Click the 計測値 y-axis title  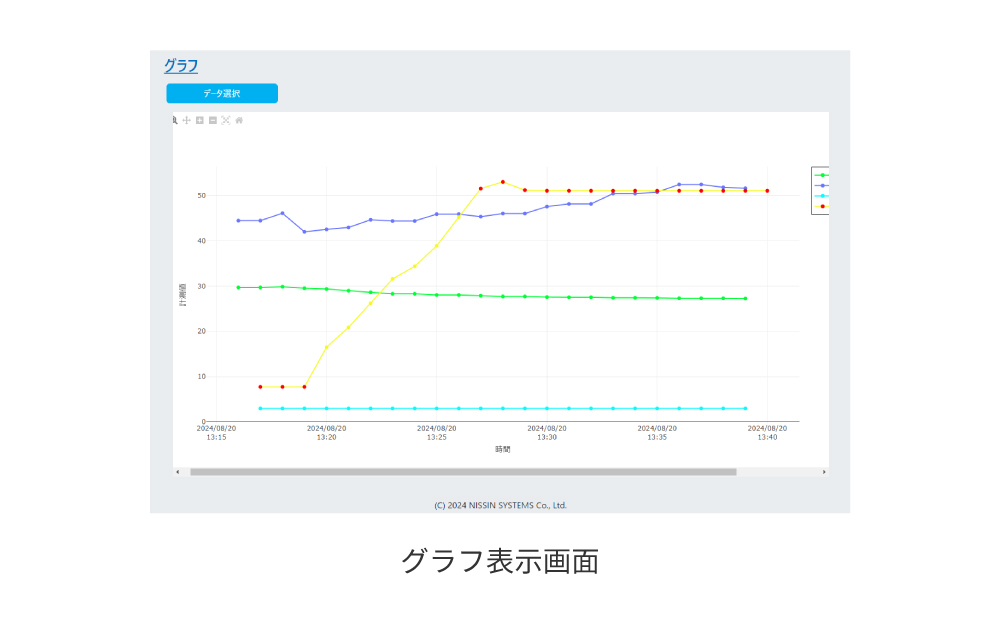(182, 295)
